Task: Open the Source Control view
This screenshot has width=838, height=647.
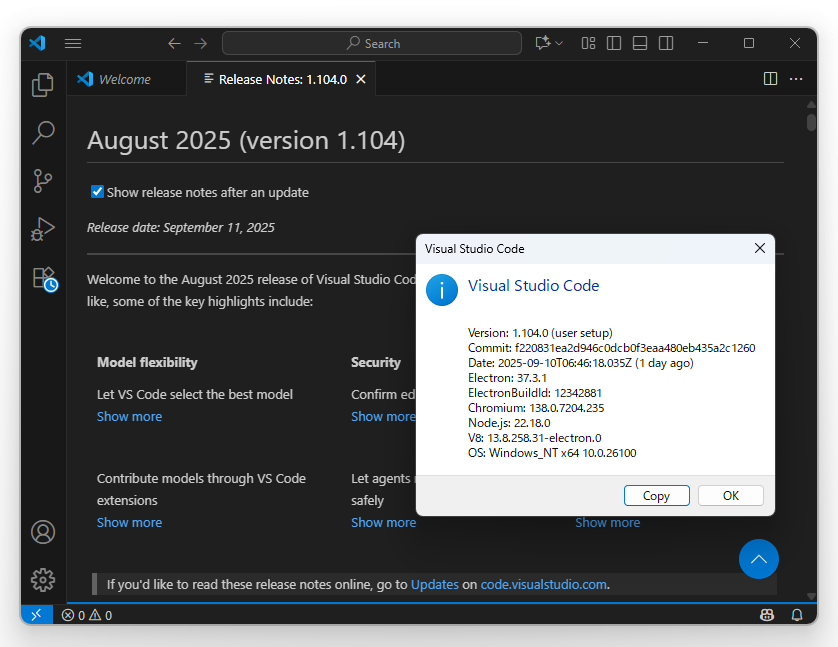Action: 42,181
